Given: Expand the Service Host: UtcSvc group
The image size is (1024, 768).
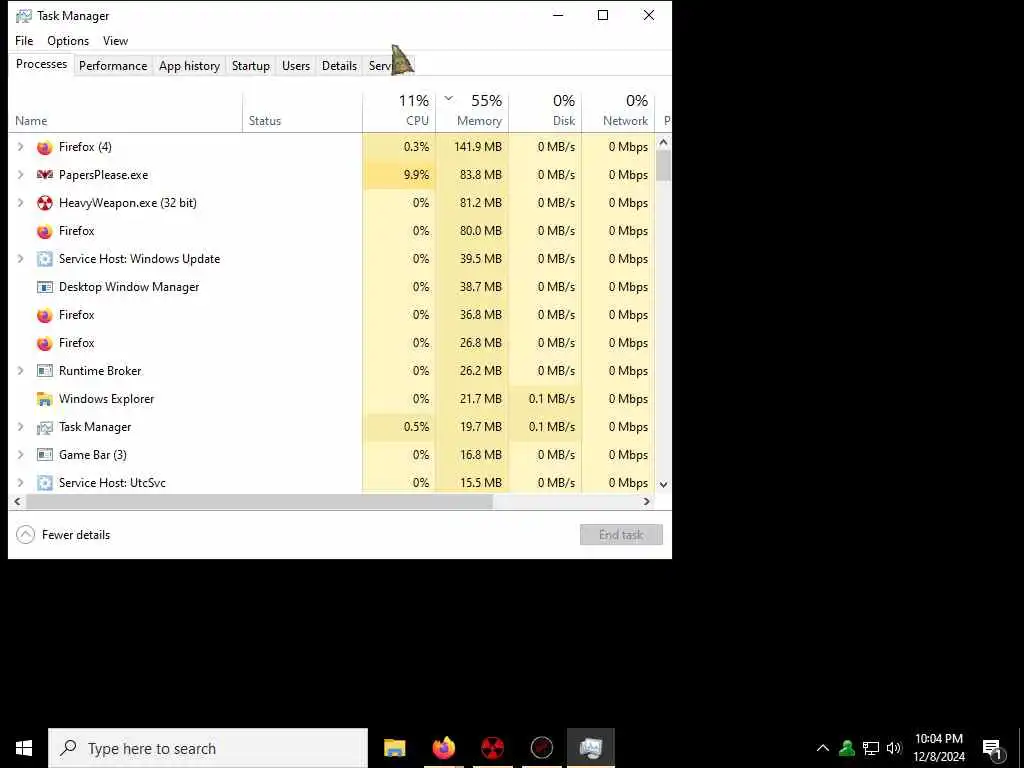Looking at the screenshot, I should tap(20, 483).
